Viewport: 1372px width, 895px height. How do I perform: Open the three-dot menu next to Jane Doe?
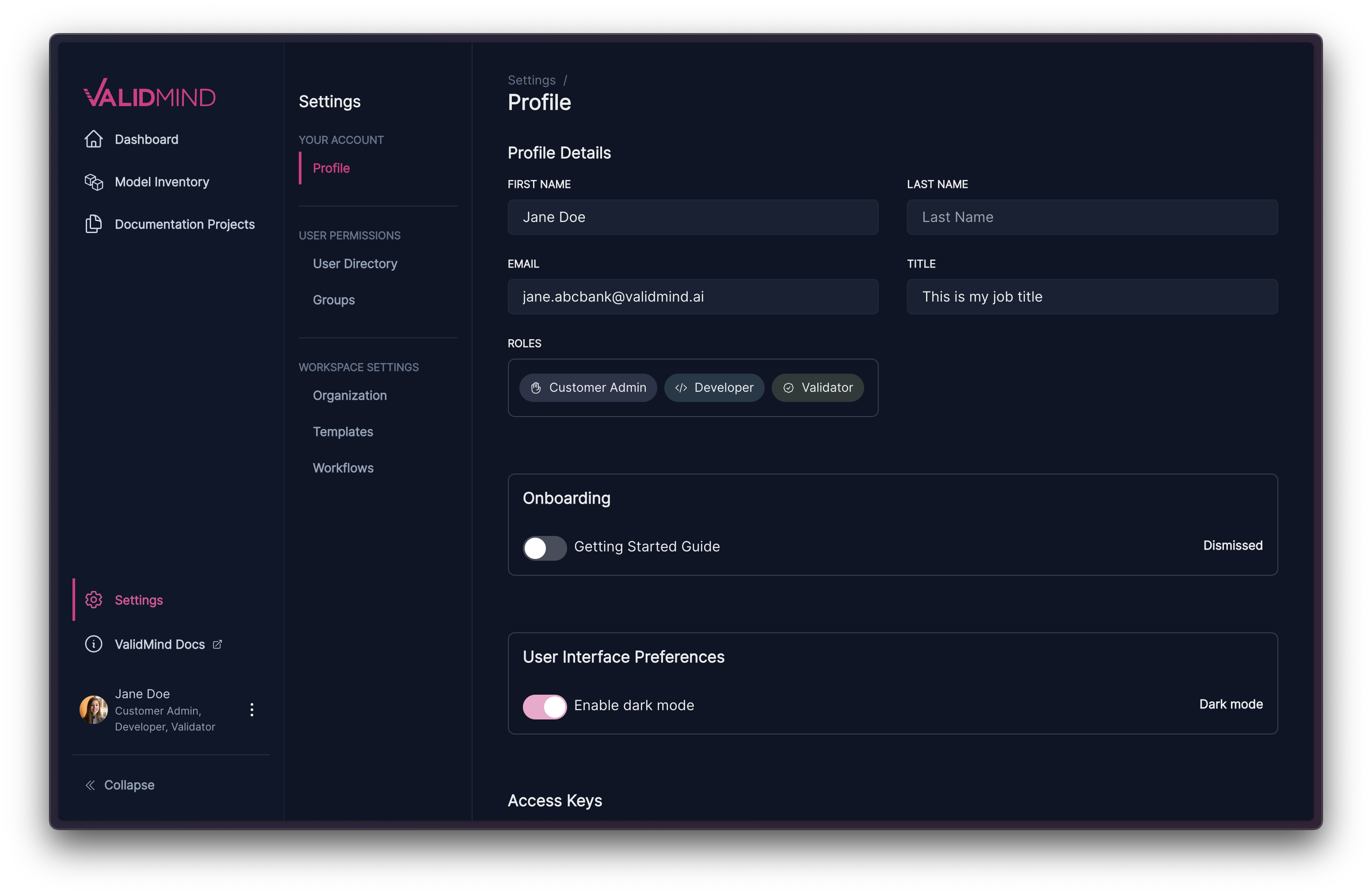pyautogui.click(x=252, y=710)
